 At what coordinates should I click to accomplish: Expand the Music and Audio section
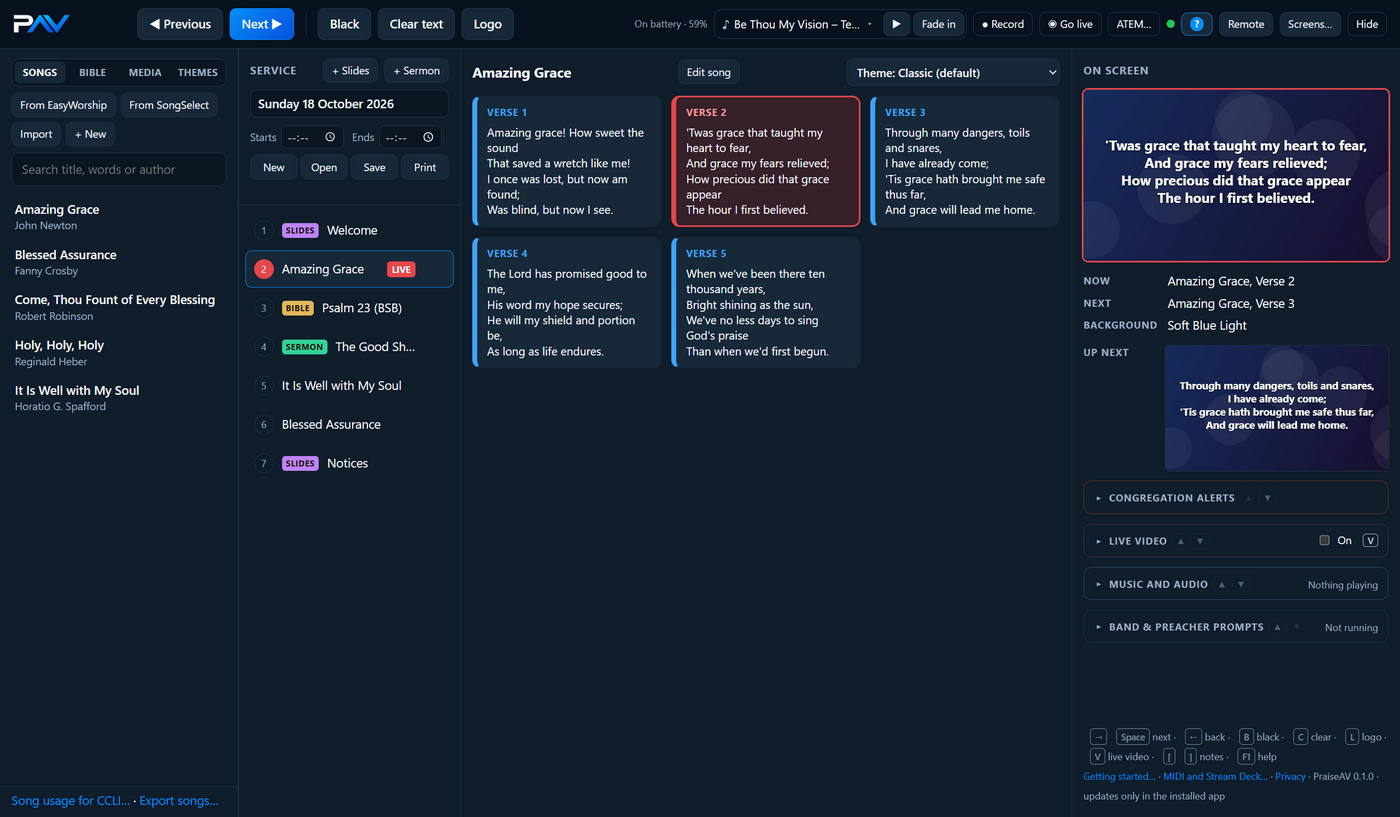pyautogui.click(x=1158, y=584)
